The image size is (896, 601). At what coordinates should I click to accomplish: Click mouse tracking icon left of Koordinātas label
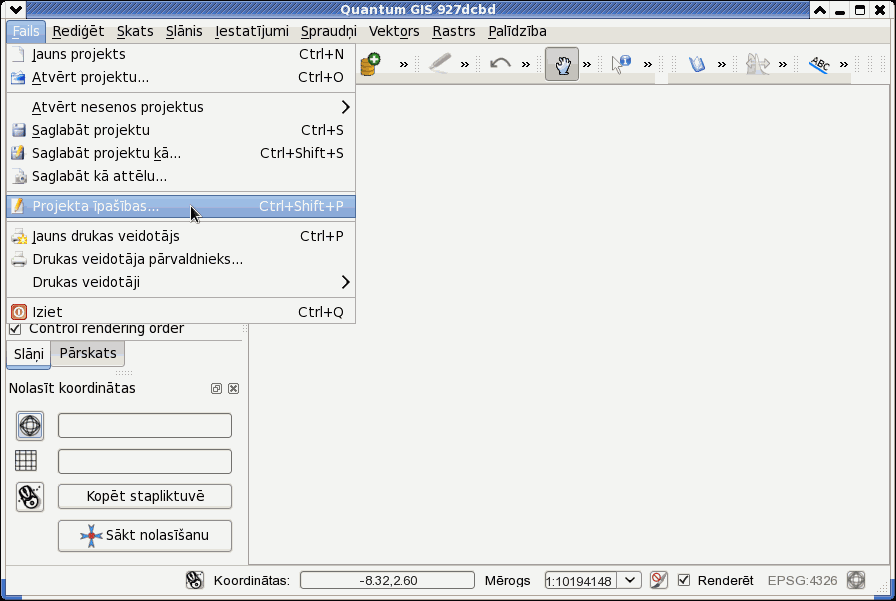point(195,580)
